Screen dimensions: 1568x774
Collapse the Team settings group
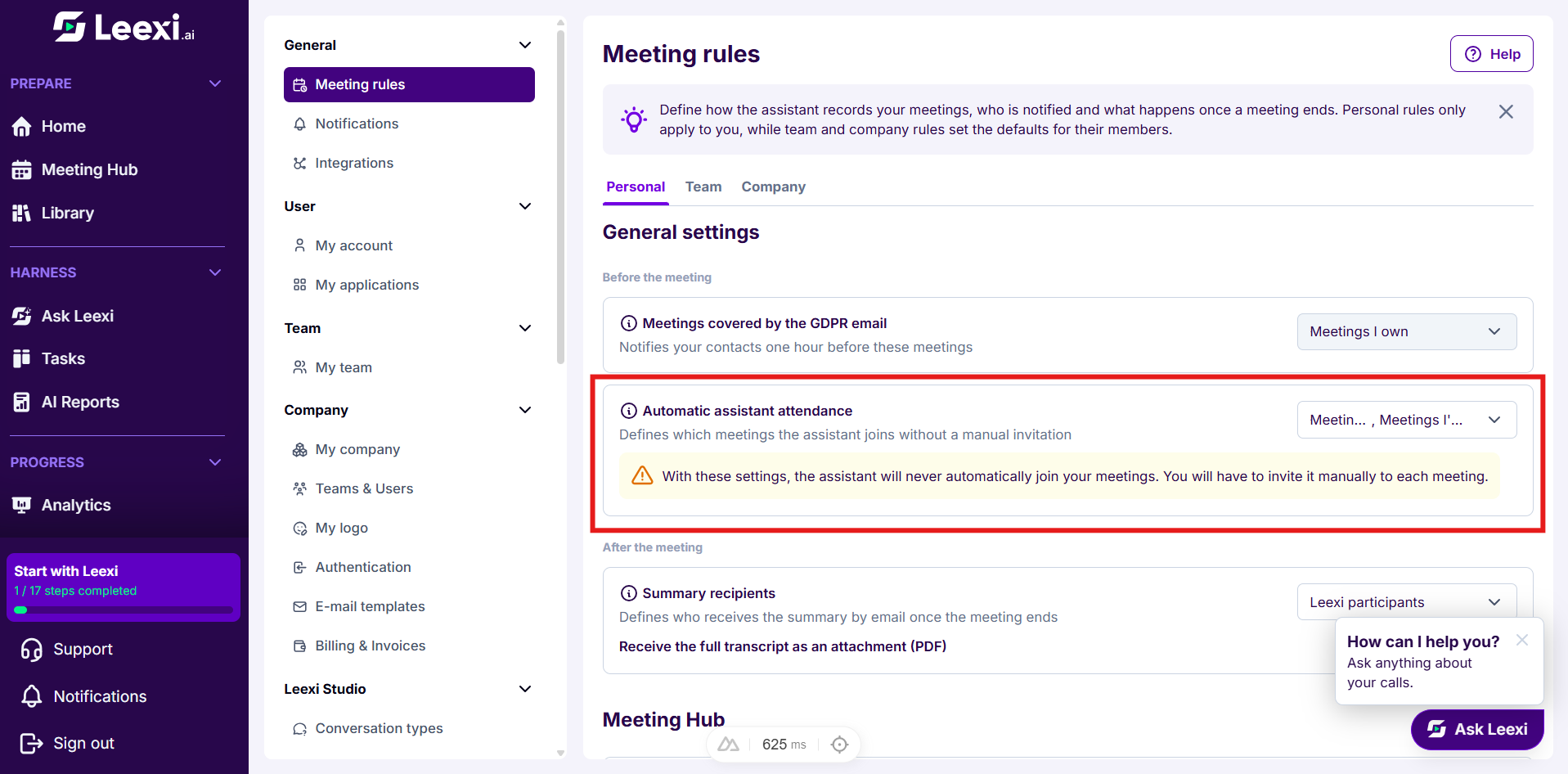525,328
